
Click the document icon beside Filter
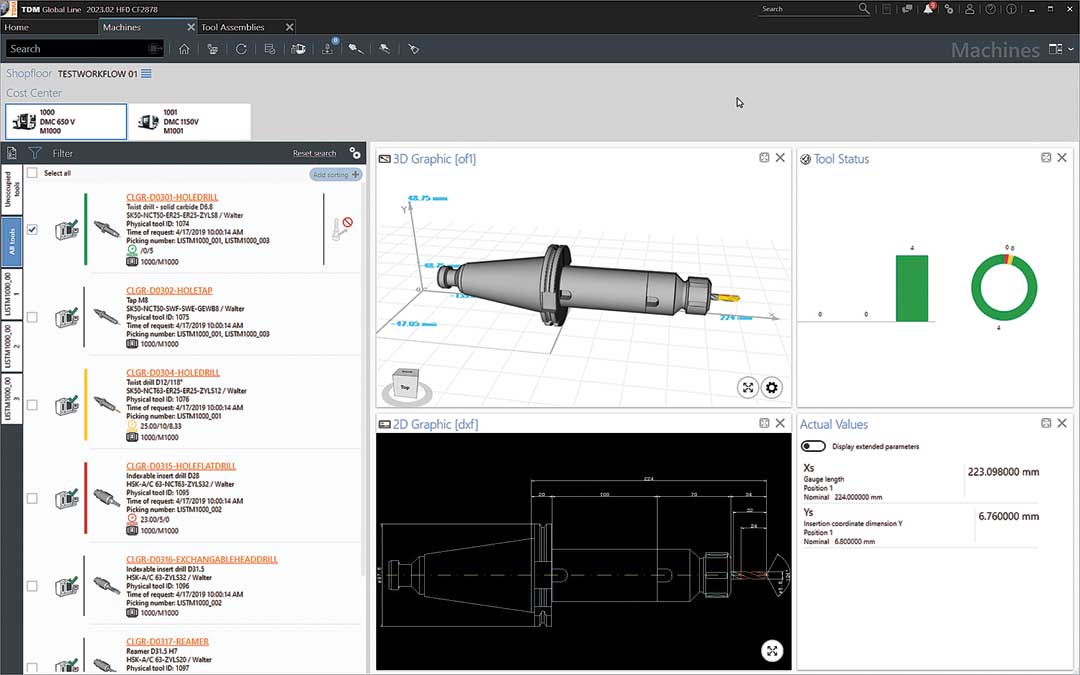[x=12, y=153]
